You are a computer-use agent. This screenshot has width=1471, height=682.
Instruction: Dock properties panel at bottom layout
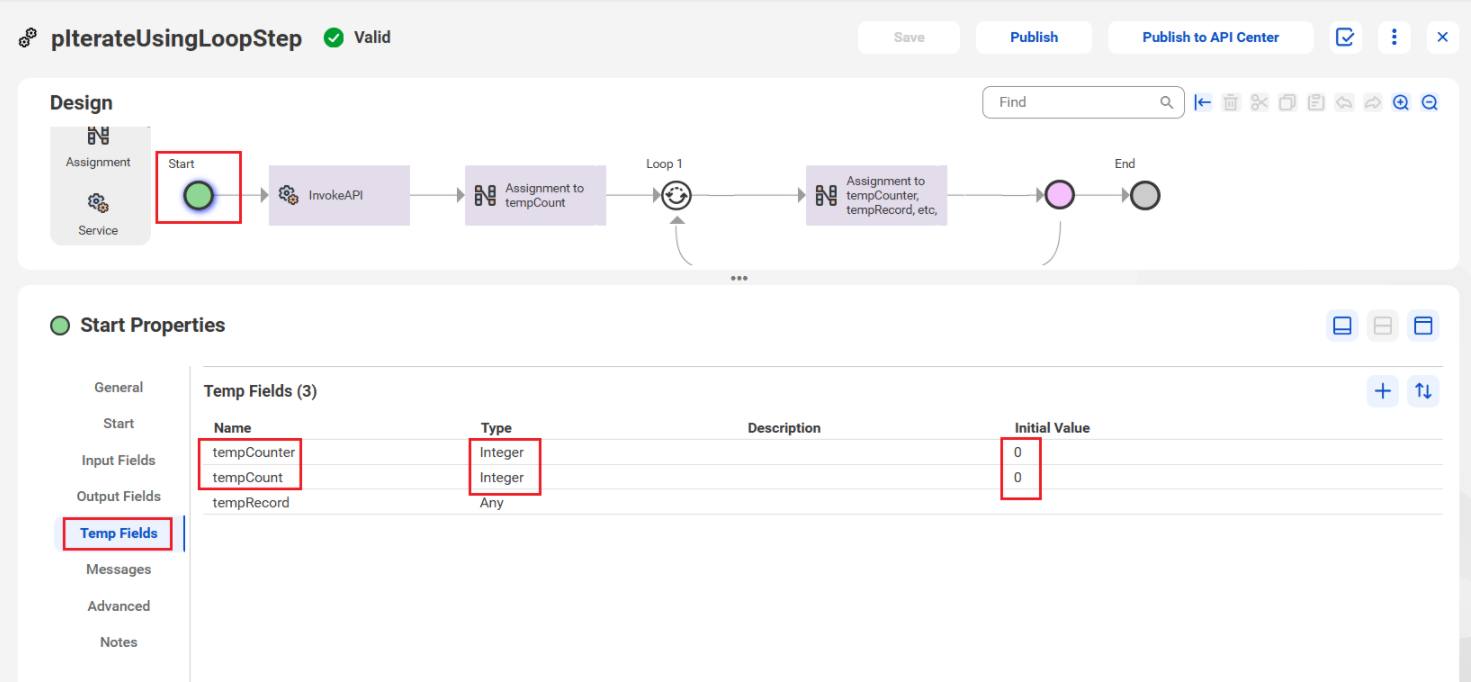pyautogui.click(x=1343, y=326)
